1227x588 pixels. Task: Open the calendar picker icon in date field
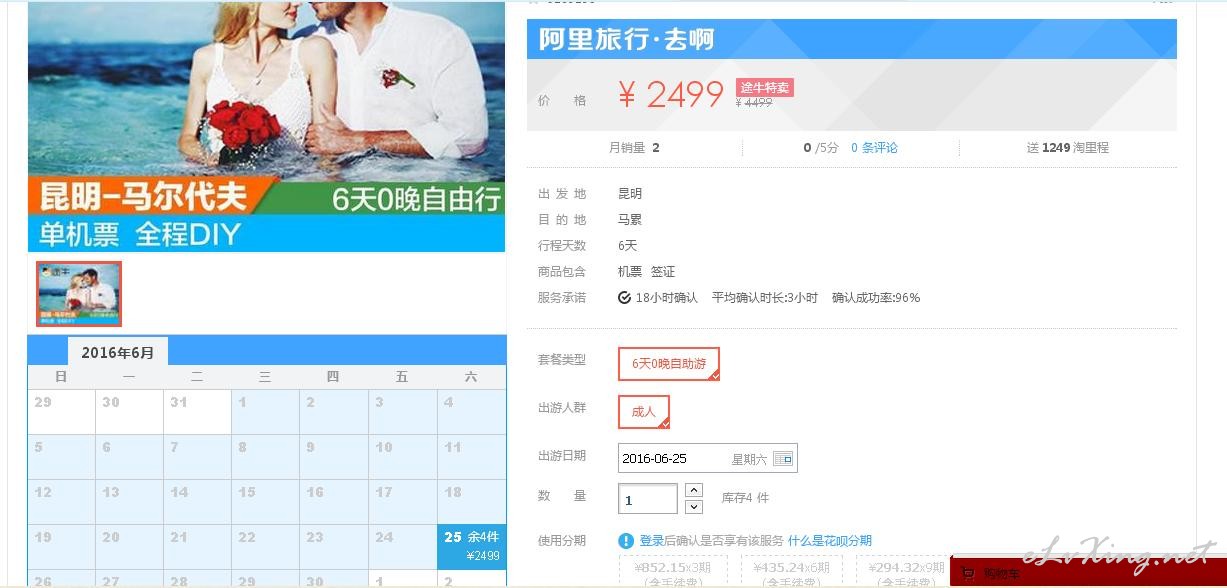point(783,459)
